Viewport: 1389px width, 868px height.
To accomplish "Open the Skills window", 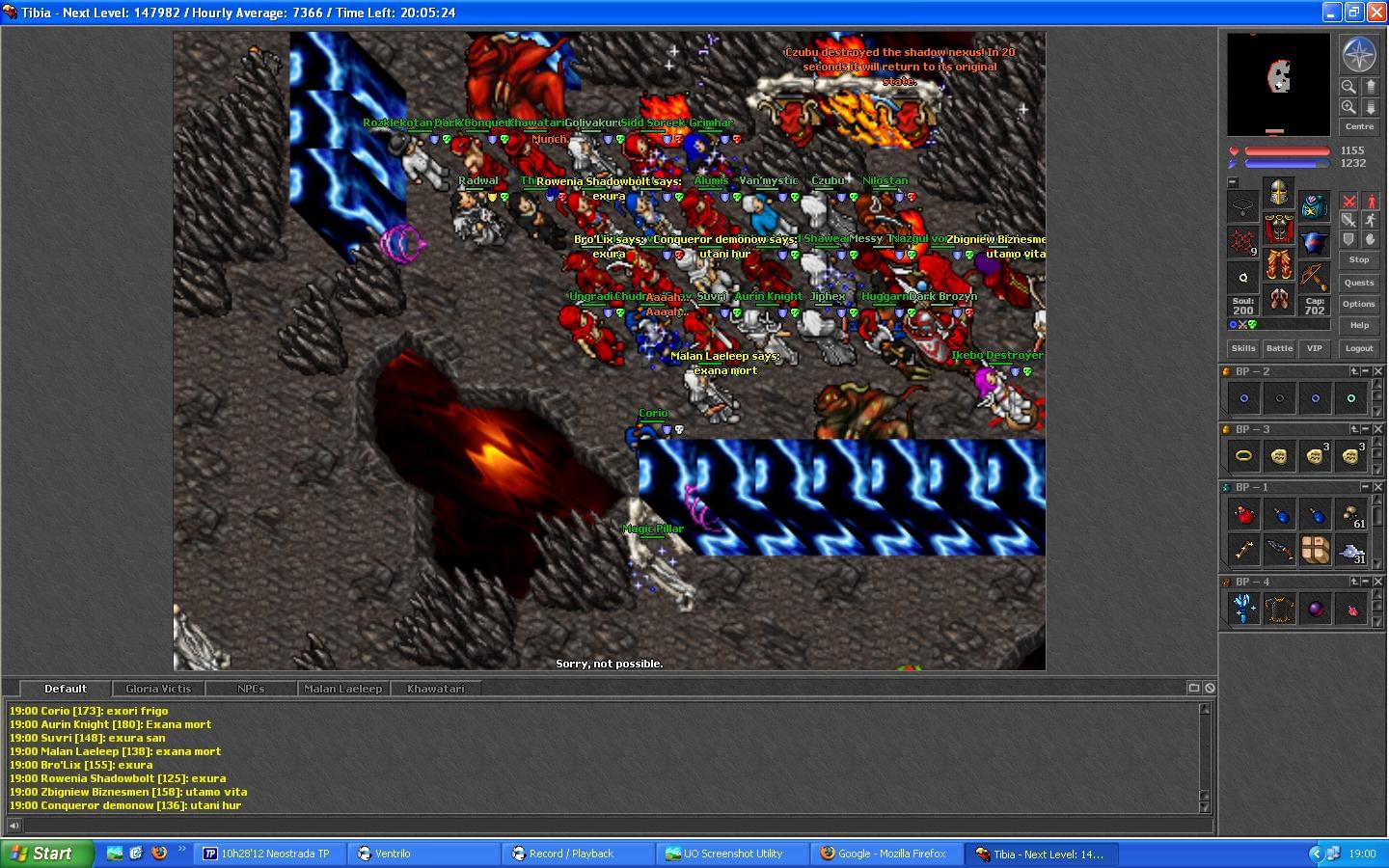I will coord(1243,348).
